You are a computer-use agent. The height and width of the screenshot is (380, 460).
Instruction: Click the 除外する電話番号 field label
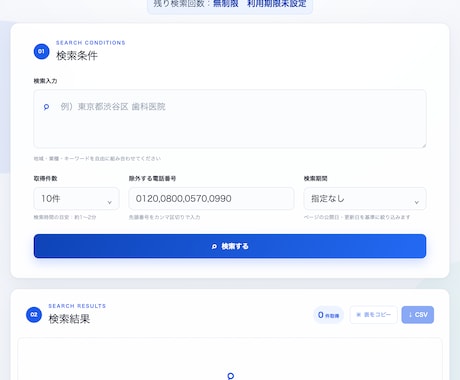(152, 179)
